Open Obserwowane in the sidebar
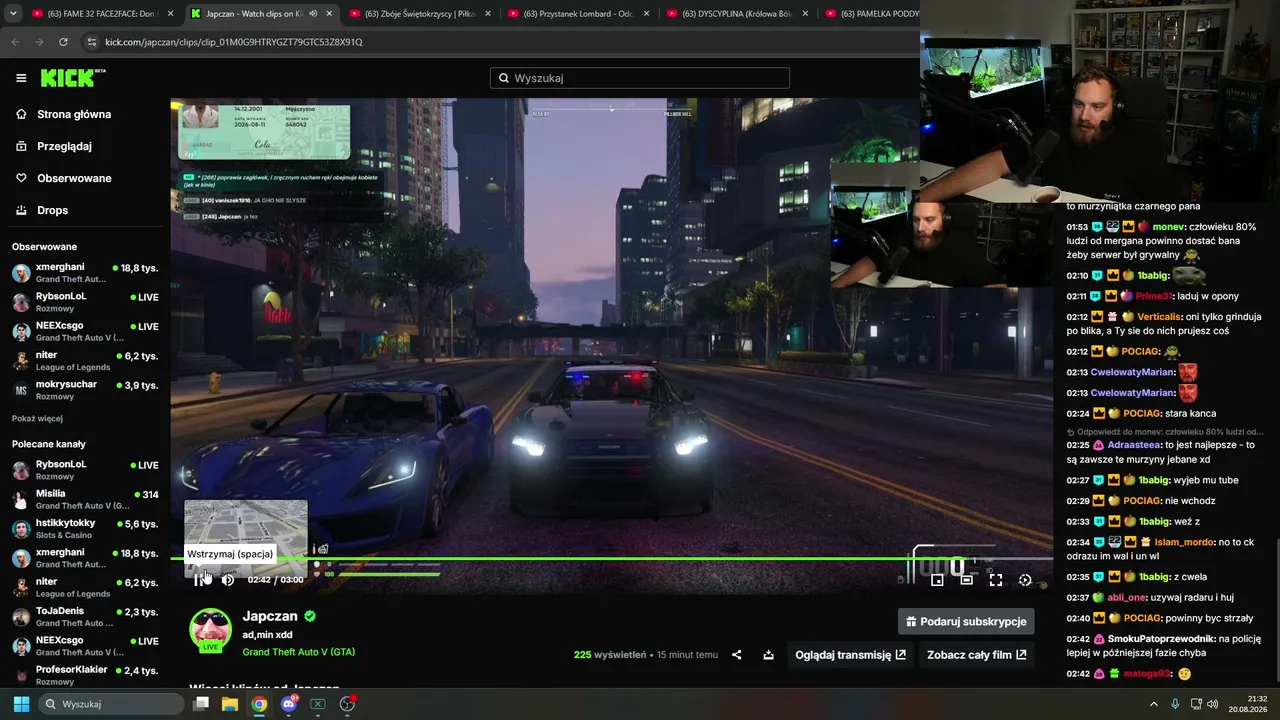The image size is (1280, 720). [x=74, y=178]
